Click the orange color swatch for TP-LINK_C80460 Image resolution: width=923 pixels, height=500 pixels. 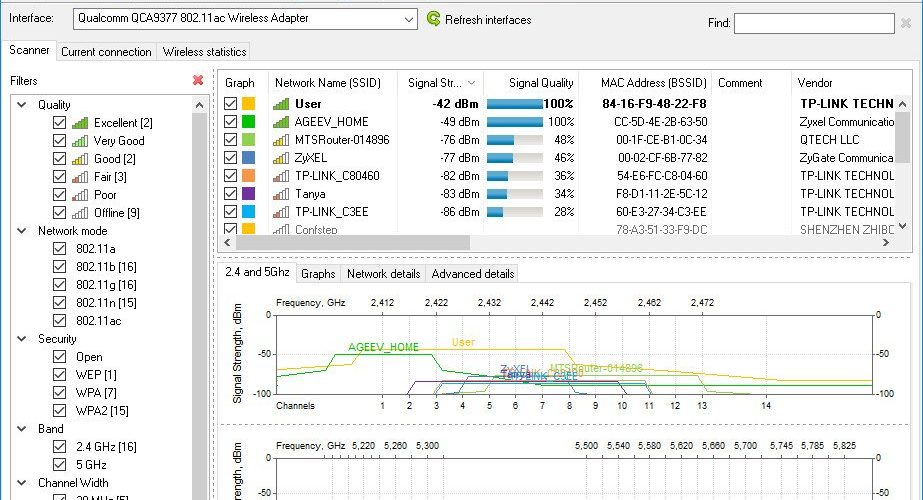click(x=248, y=176)
